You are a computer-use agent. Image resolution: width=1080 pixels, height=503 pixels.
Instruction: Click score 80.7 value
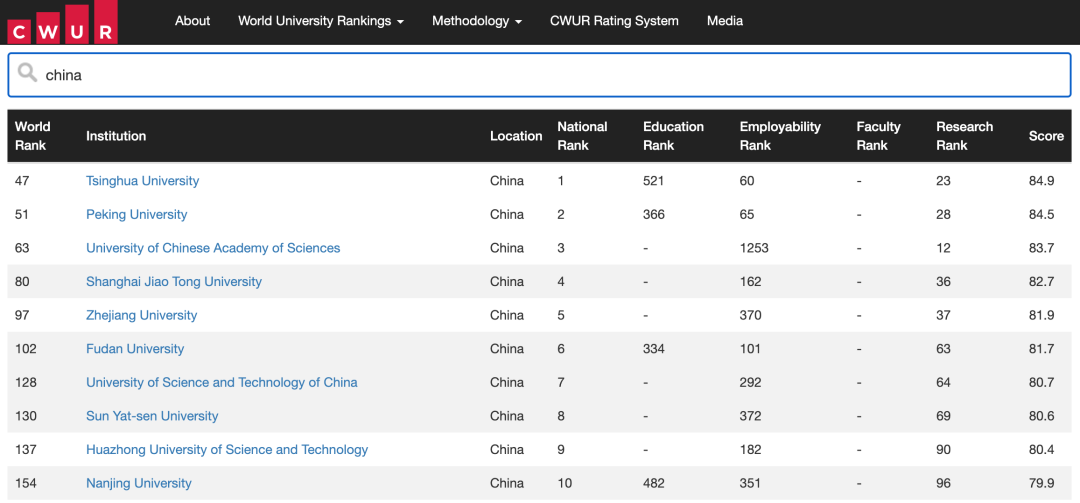point(1041,382)
